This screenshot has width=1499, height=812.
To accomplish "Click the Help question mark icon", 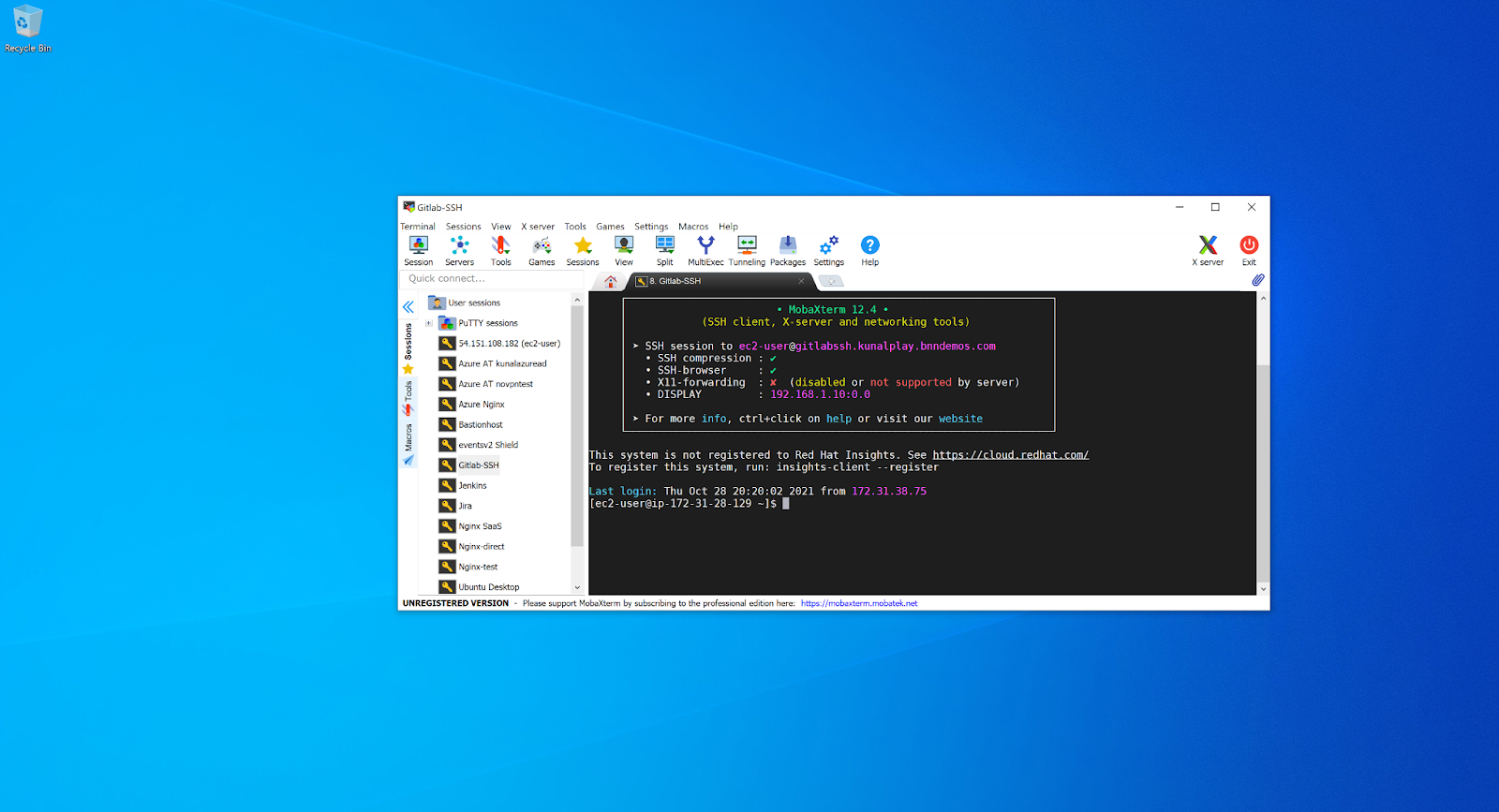I will click(x=870, y=250).
